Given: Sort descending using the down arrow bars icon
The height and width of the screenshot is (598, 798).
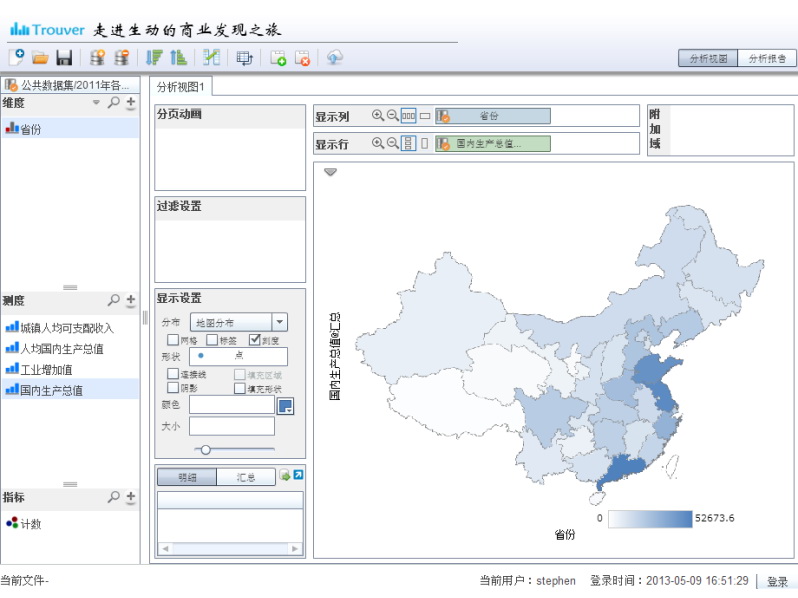Looking at the screenshot, I should (154, 58).
